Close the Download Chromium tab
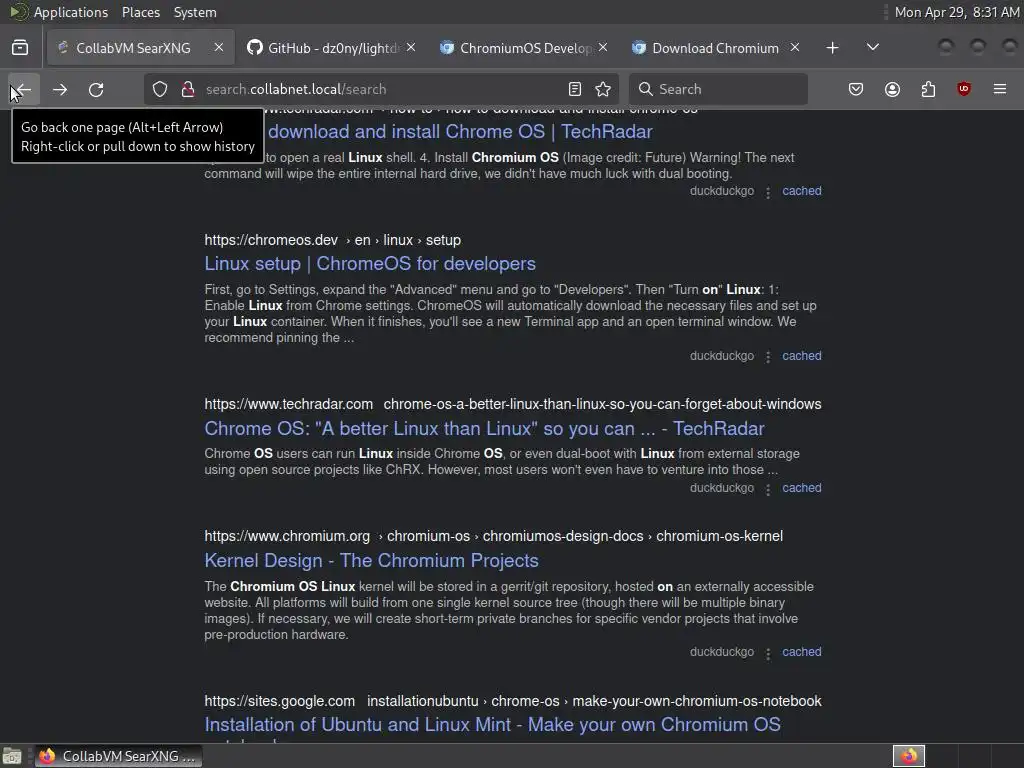Screen dimensions: 1024x768 pos(795,48)
